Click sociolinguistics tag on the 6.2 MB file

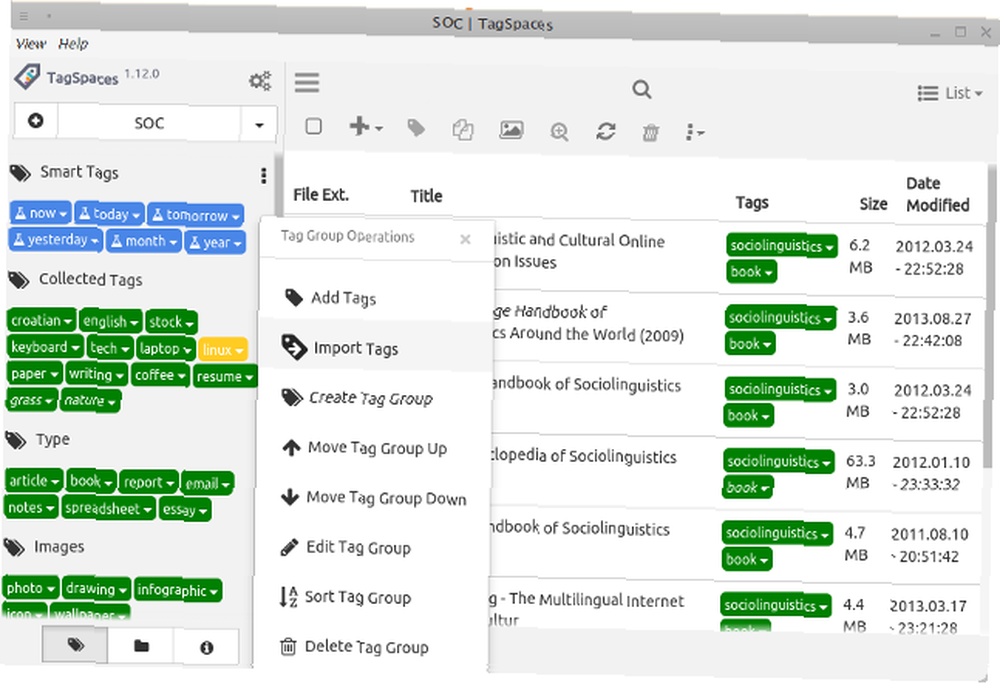pyautogui.click(x=781, y=245)
